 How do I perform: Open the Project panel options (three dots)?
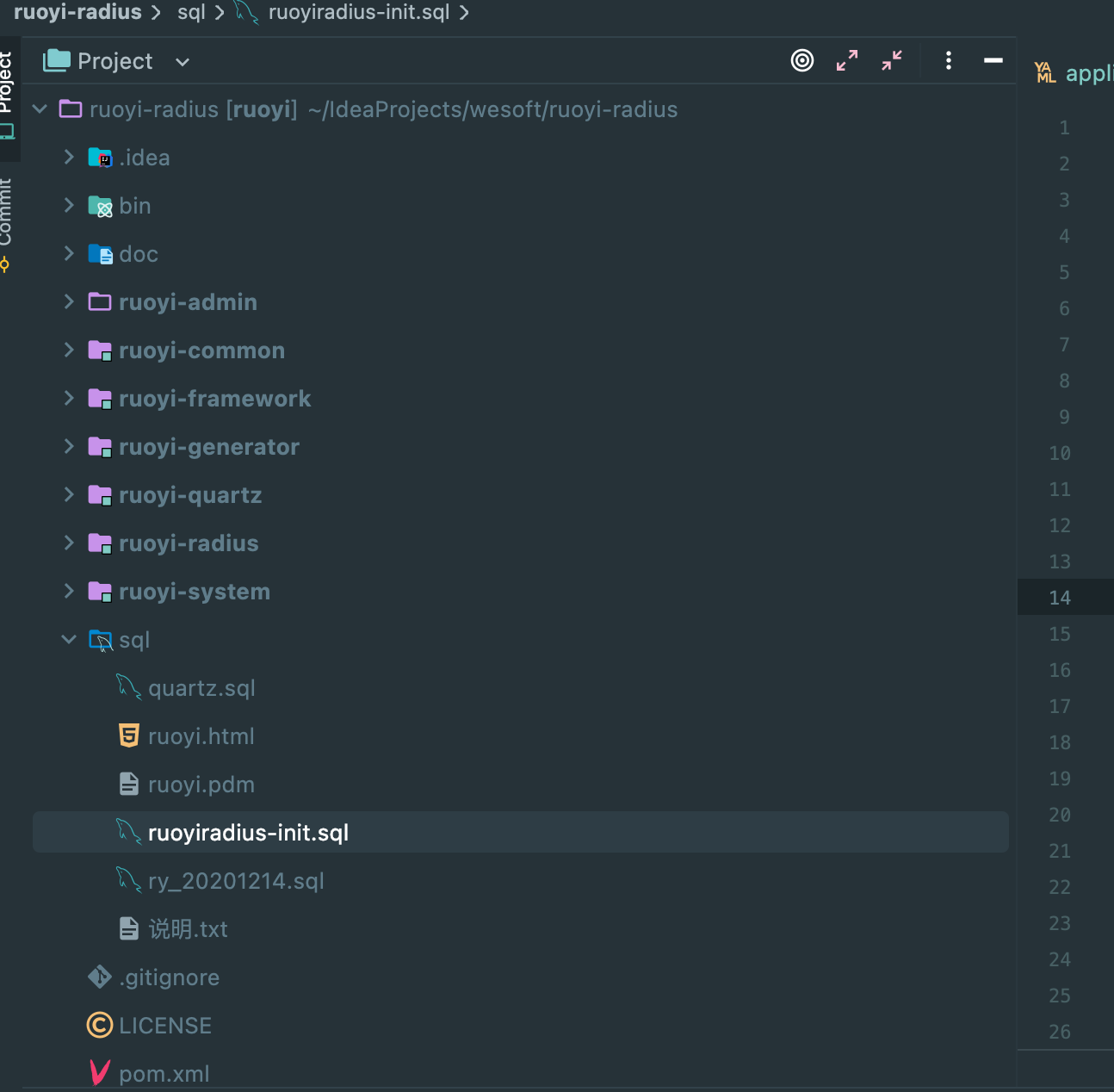pos(949,60)
